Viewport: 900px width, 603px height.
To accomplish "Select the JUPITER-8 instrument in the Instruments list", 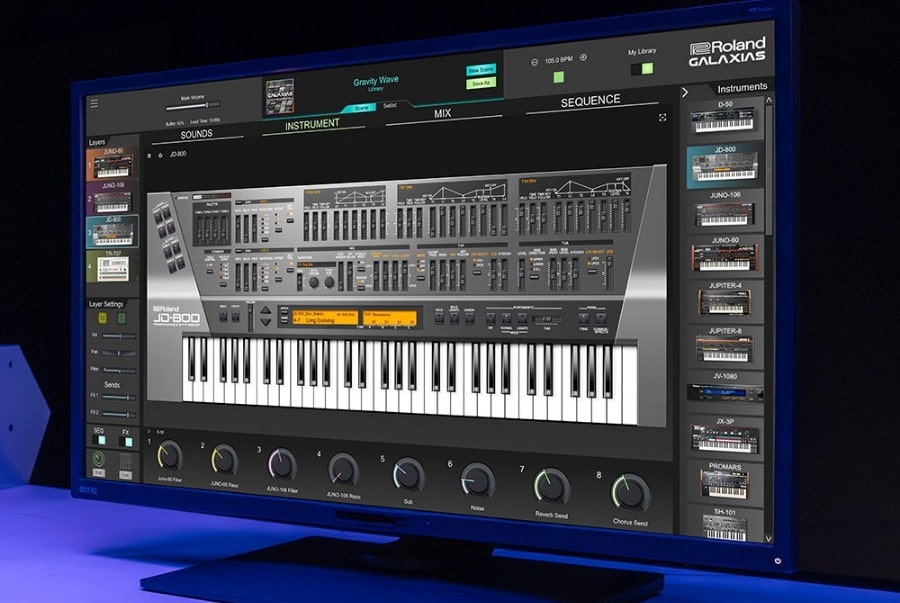I will coord(725,345).
